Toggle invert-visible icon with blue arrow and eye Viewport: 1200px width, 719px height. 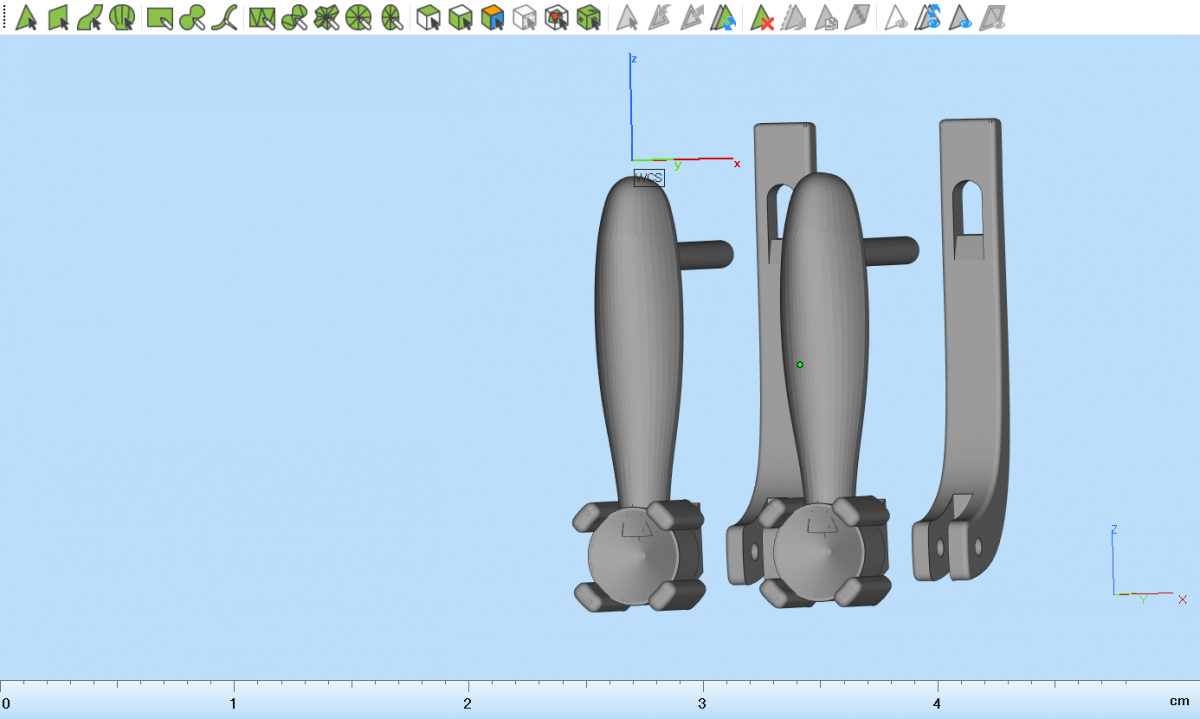click(930, 17)
